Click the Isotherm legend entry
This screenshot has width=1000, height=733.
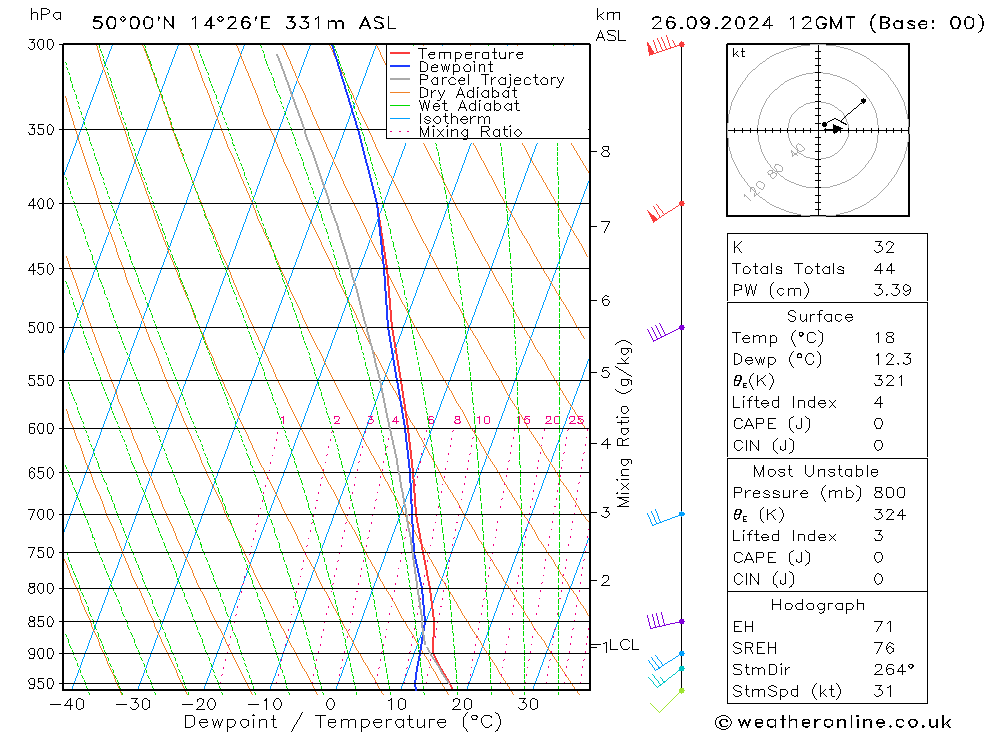click(x=440, y=119)
